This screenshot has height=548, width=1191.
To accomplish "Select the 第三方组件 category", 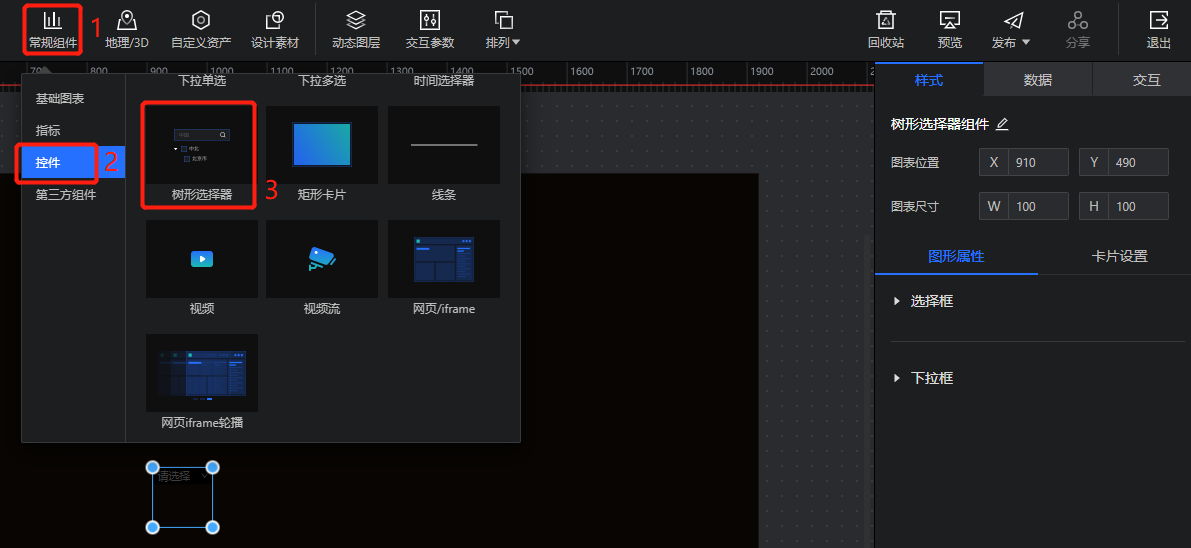I will [x=66, y=195].
